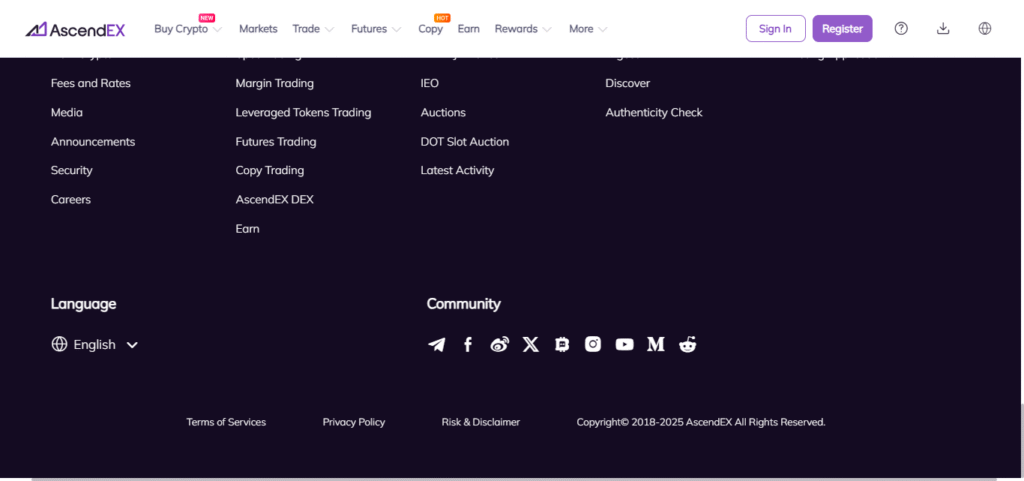Open the Fees and Rates link

tap(91, 84)
